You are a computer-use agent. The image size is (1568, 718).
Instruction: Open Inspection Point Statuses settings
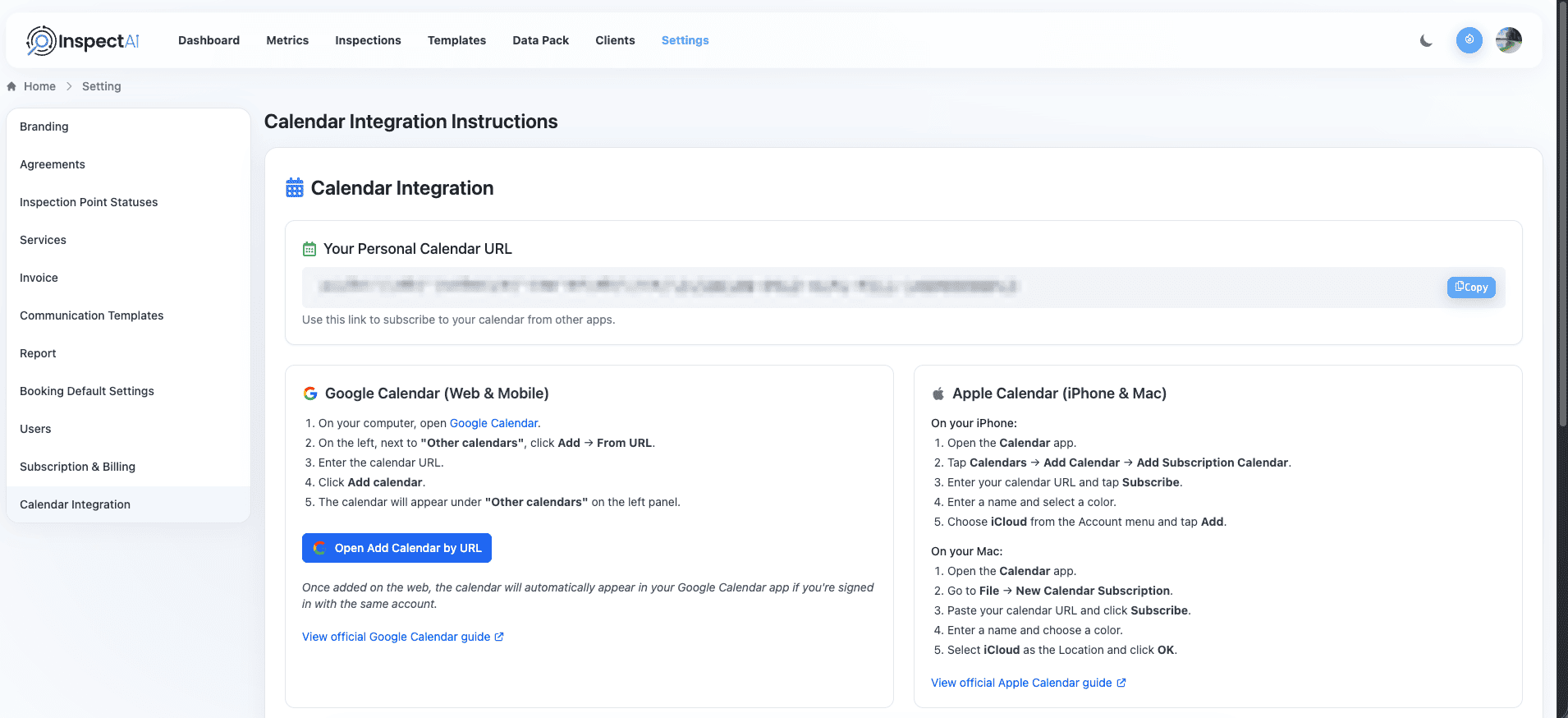click(x=89, y=202)
